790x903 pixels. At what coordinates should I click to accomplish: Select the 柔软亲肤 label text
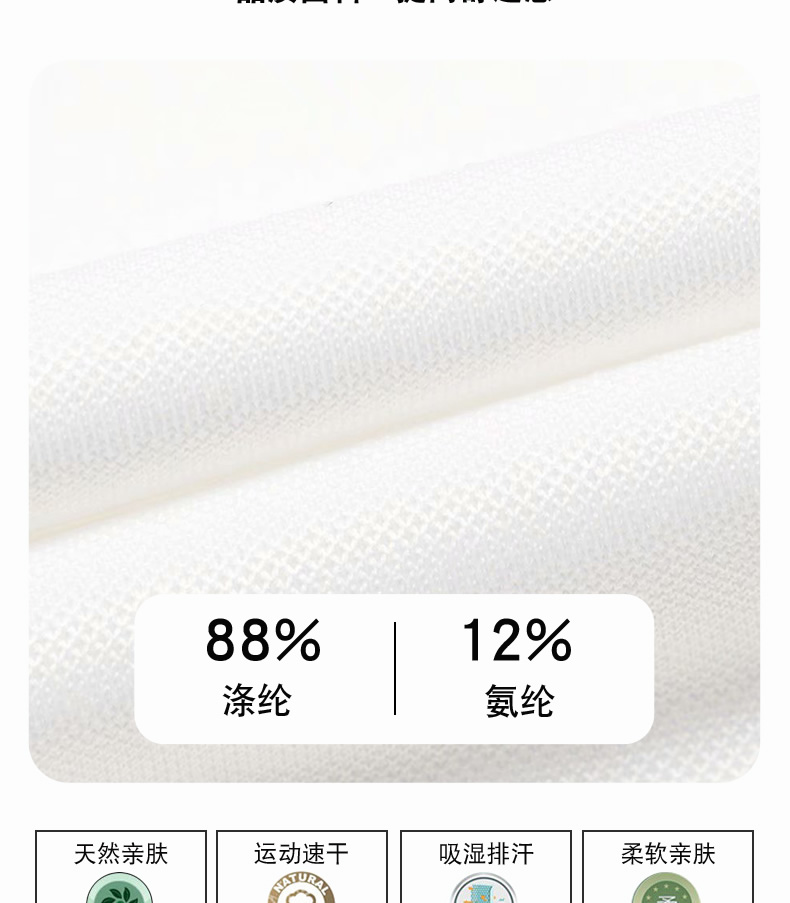[x=668, y=854]
